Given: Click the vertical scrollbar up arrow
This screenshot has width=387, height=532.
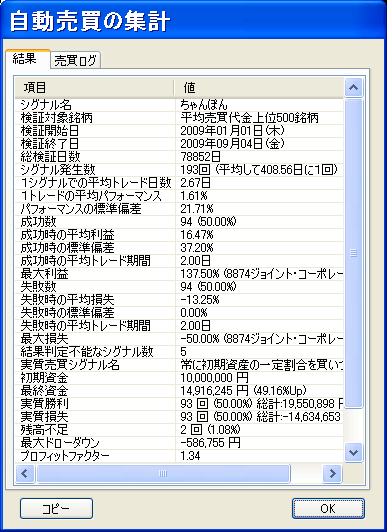Looking at the screenshot, I should coord(353,87).
